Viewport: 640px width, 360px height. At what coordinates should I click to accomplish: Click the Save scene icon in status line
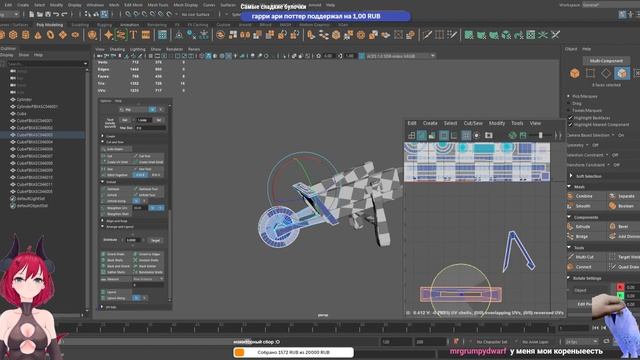48,14
